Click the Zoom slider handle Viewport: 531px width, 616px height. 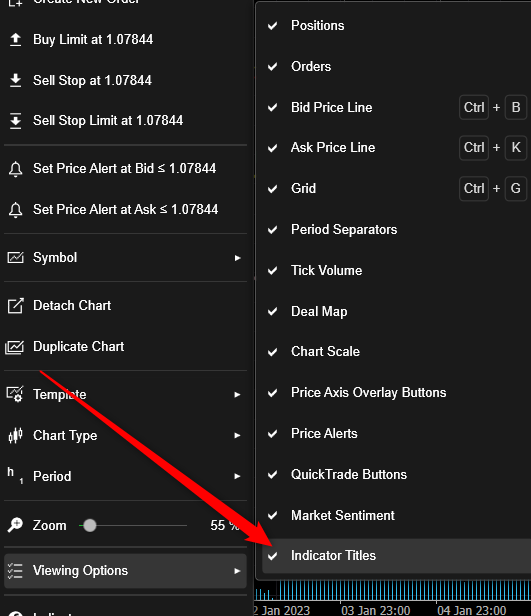pos(90,525)
